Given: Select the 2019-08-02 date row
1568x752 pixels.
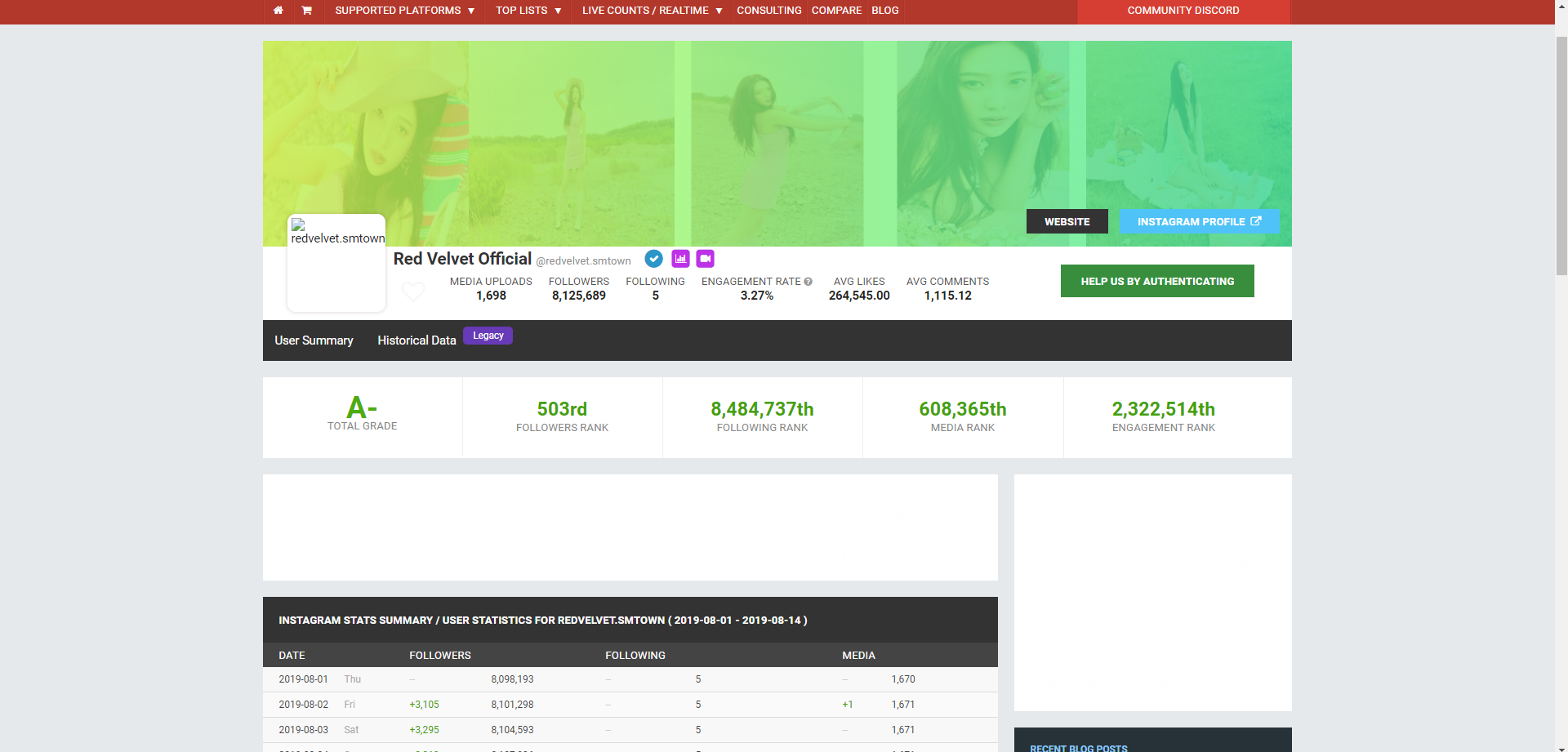Looking at the screenshot, I should 630,705.
